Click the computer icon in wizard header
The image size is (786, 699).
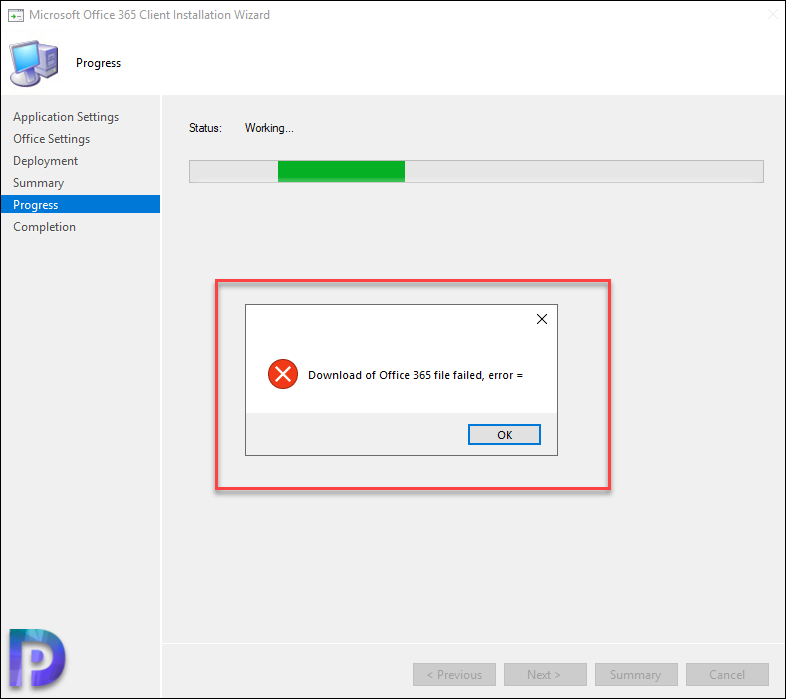[x=34, y=63]
